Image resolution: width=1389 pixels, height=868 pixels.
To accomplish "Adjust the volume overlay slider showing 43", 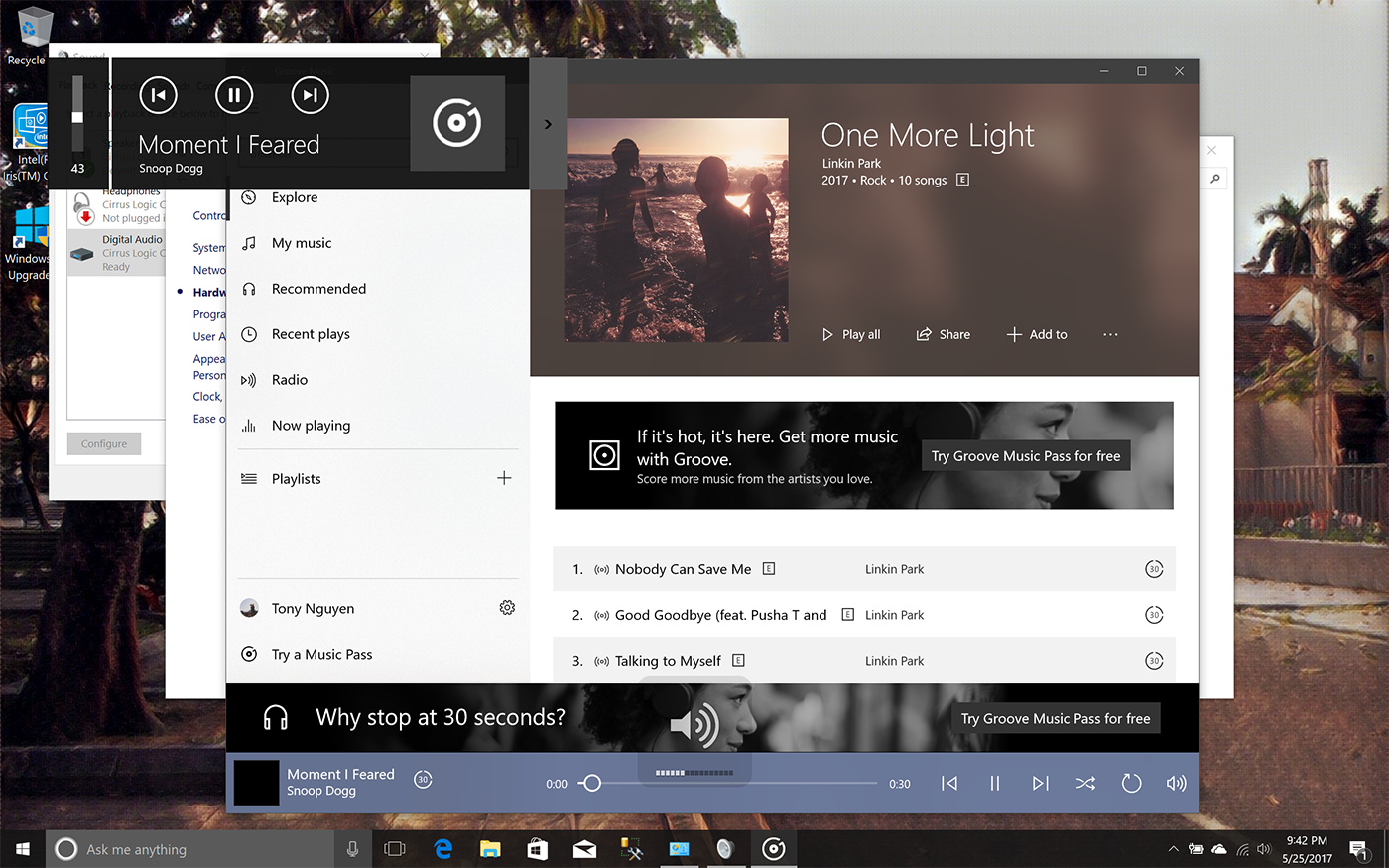I will click(x=77, y=117).
